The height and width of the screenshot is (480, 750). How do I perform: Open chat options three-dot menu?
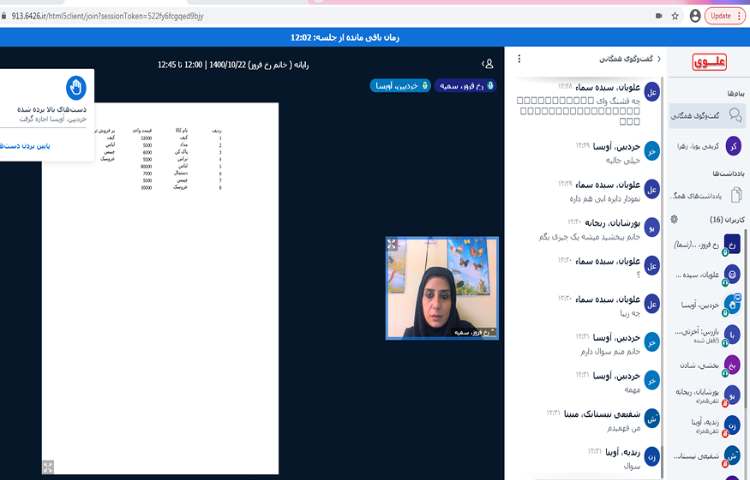519,58
